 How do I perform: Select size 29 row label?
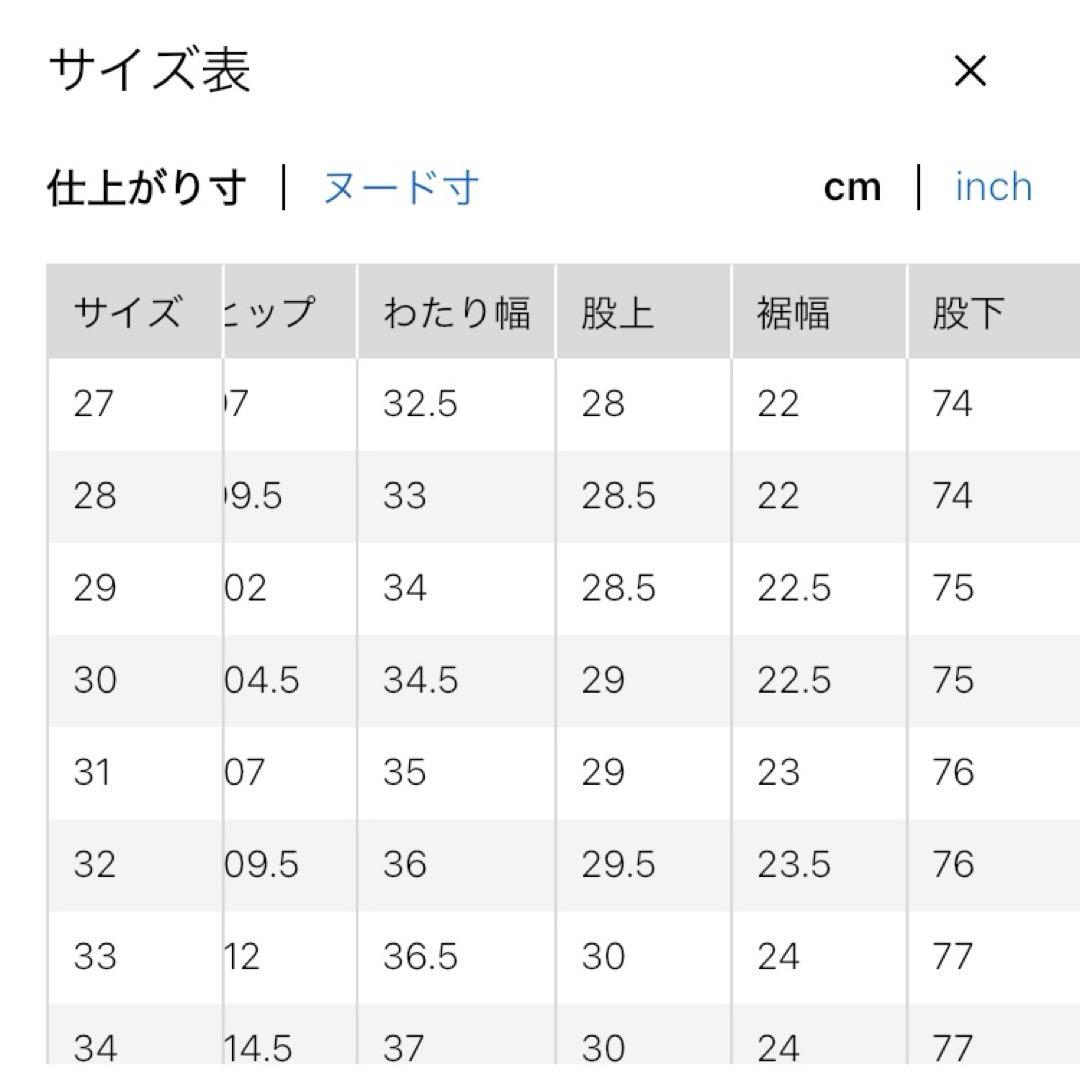94,588
